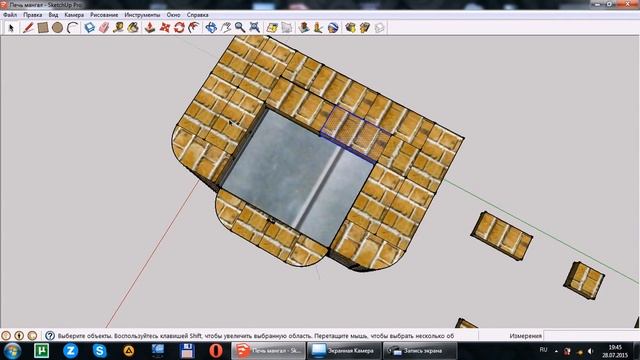The width and height of the screenshot is (640, 360).
Task: Click the status bar help question icon
Action: click(x=50, y=336)
